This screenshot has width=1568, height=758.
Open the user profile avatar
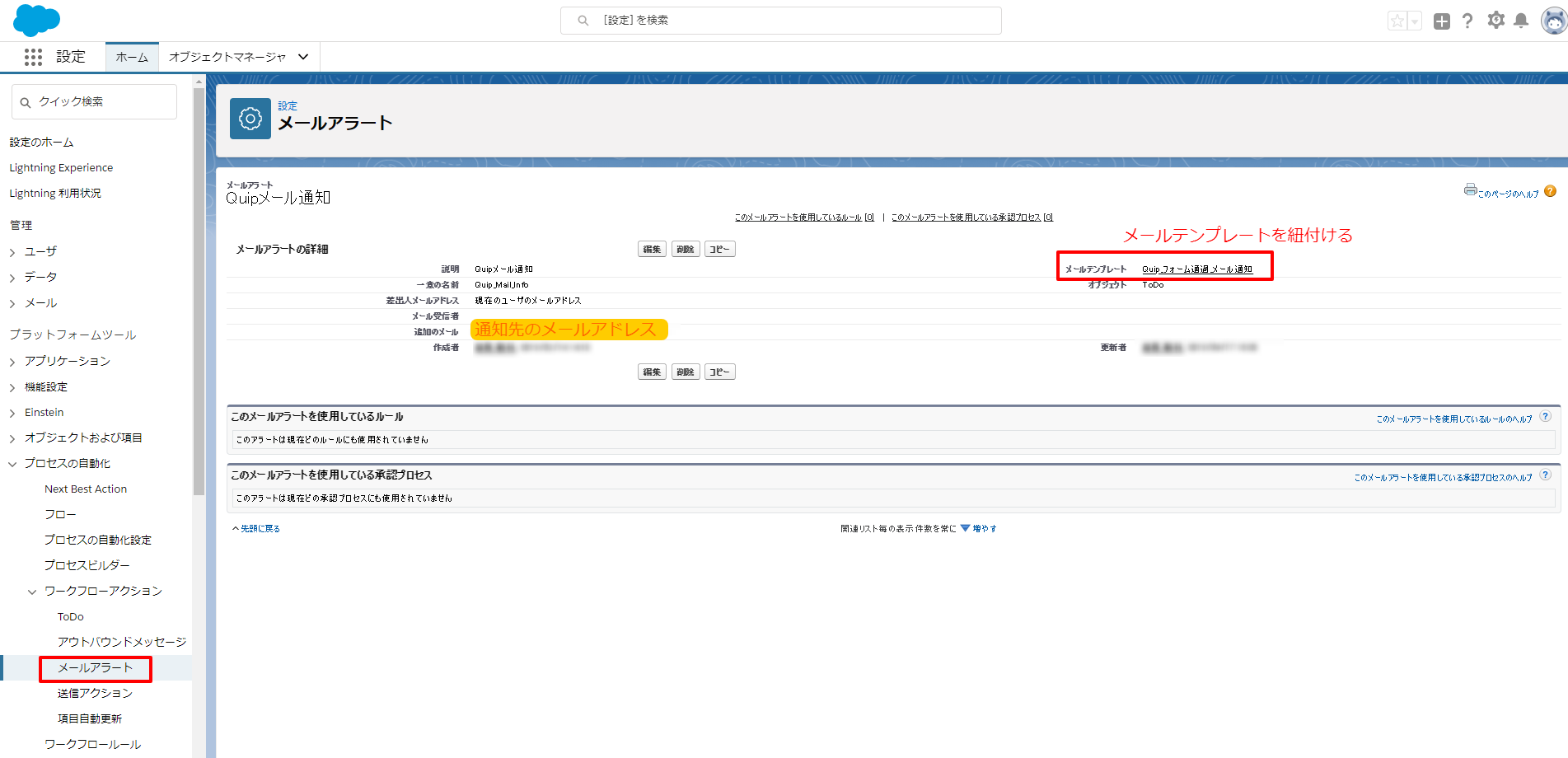(1553, 21)
